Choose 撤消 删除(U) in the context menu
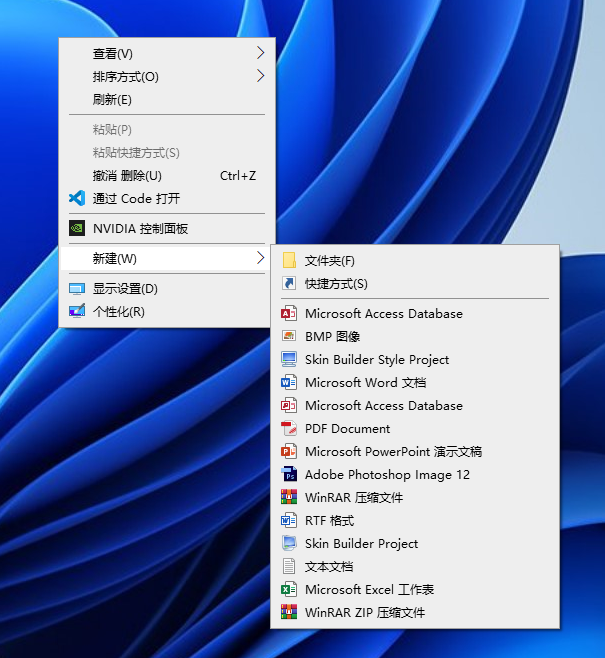This screenshot has width=605, height=658. [x=127, y=175]
